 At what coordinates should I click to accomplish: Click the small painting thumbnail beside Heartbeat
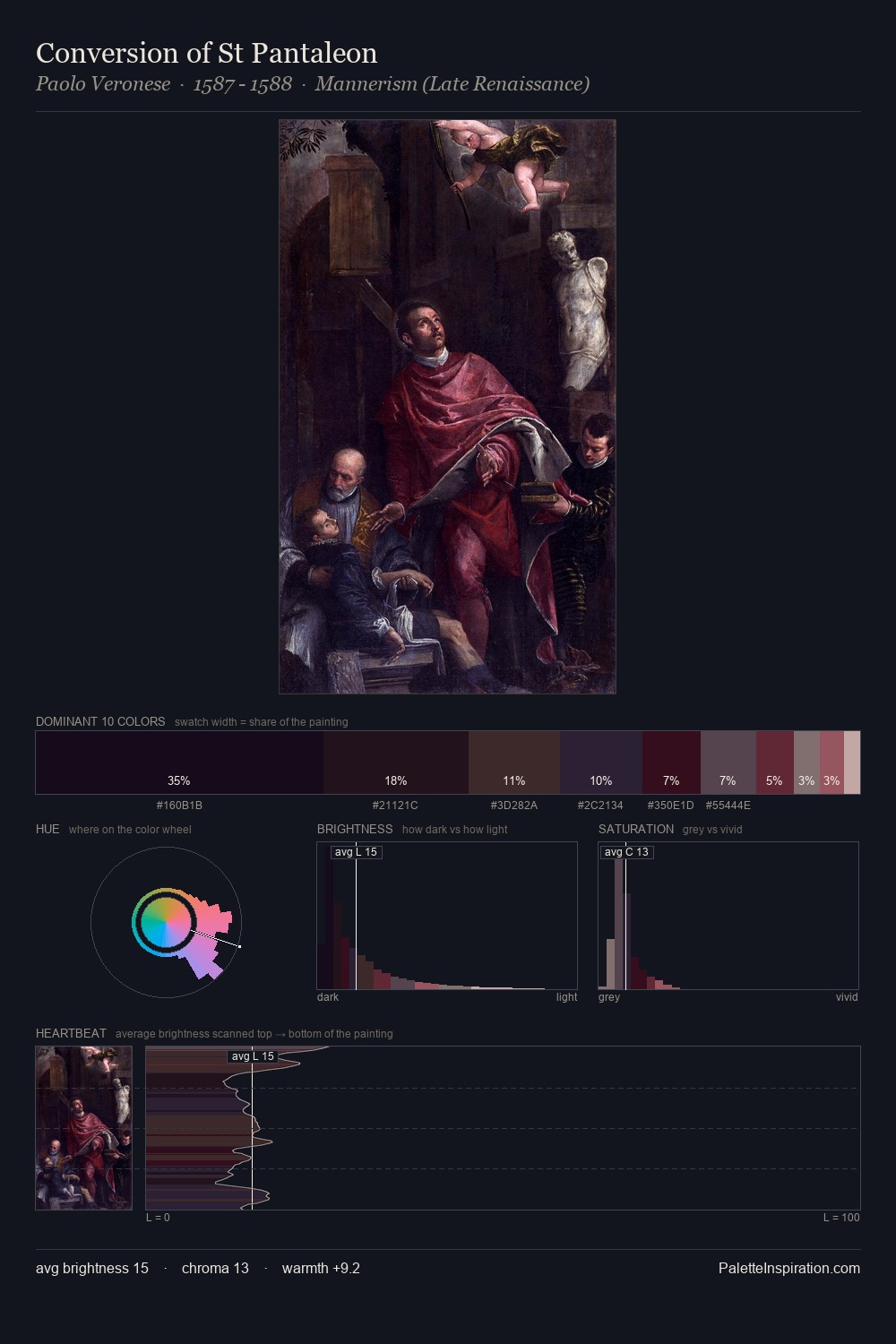(83, 1128)
